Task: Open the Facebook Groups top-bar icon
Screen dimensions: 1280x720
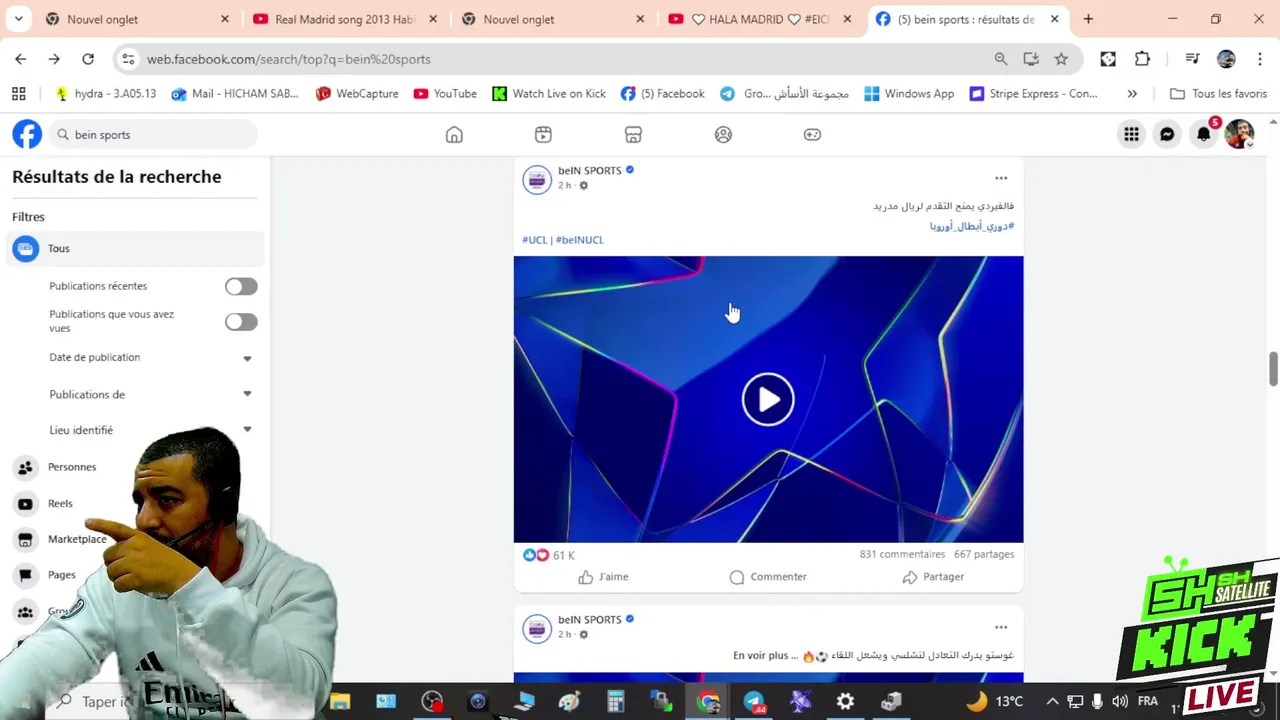Action: click(723, 134)
